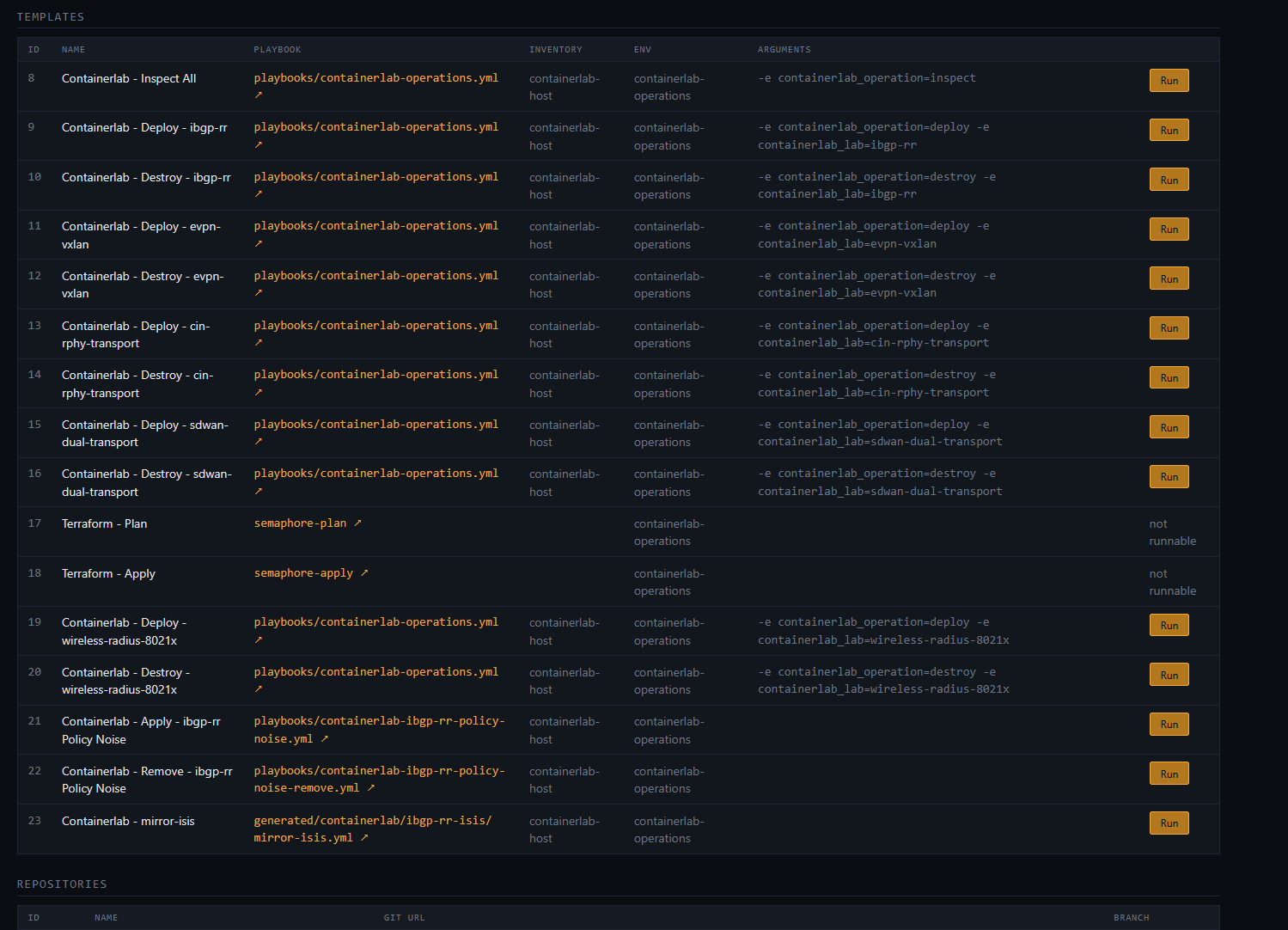Viewport: 1288px width, 930px height.
Task: Run the Deploy - wireless-radius-8021x template
Action: click(1169, 625)
